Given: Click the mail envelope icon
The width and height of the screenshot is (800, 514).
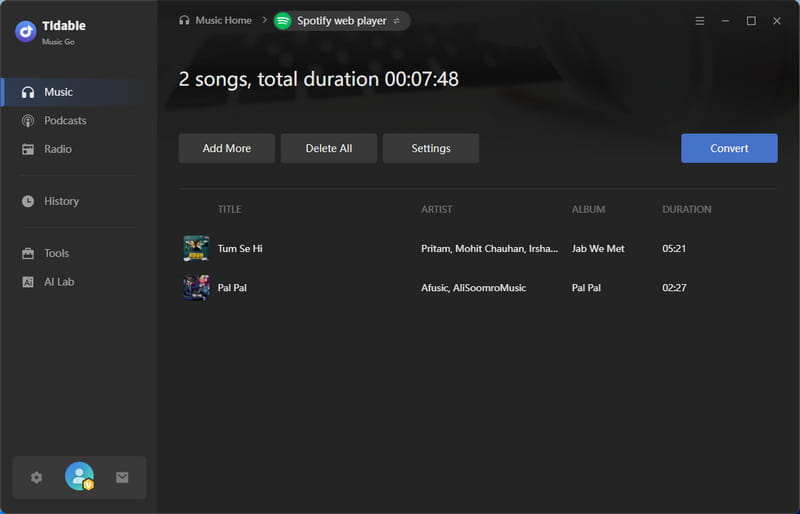Looking at the screenshot, I should coord(122,478).
